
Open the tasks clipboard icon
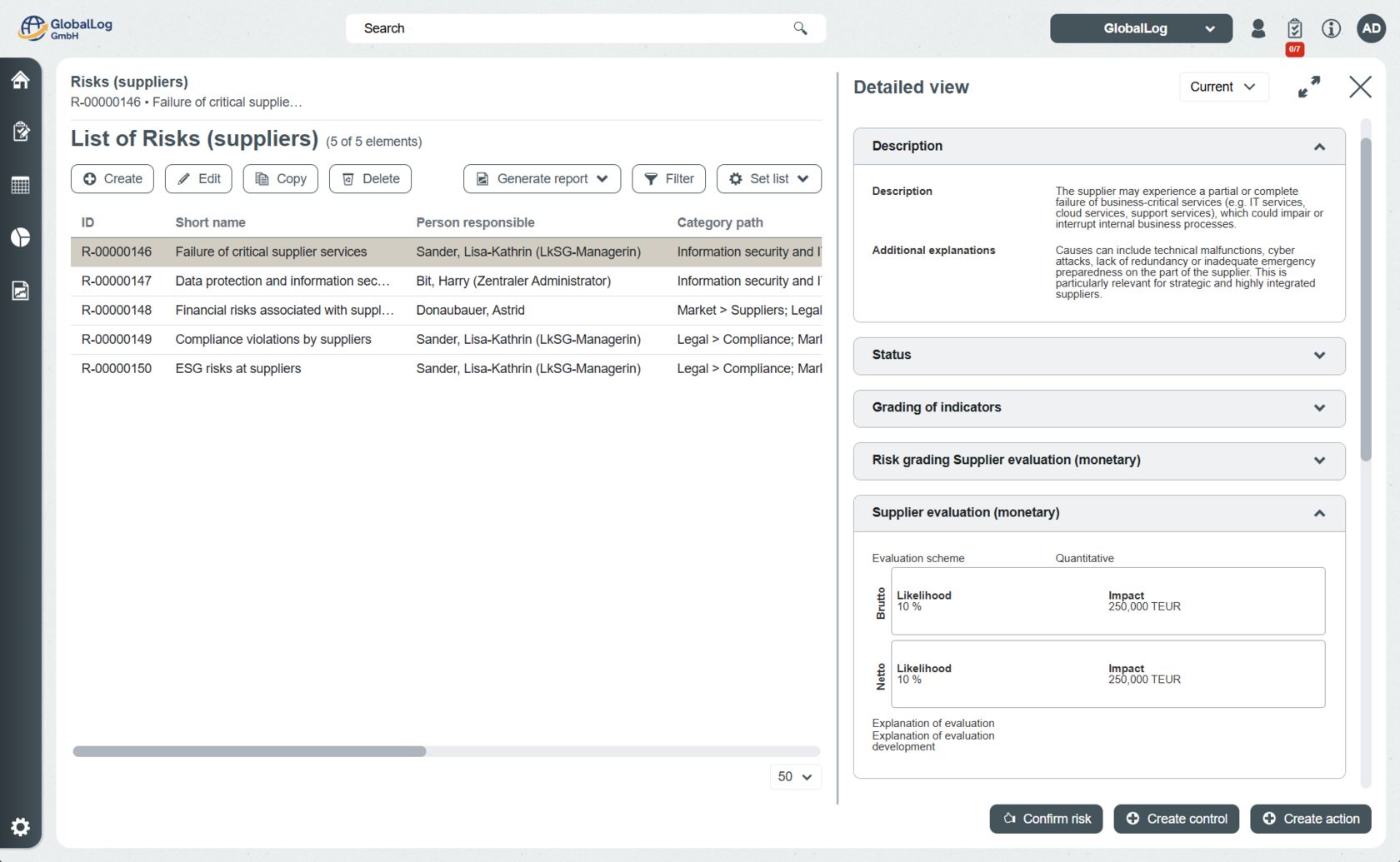click(1294, 28)
